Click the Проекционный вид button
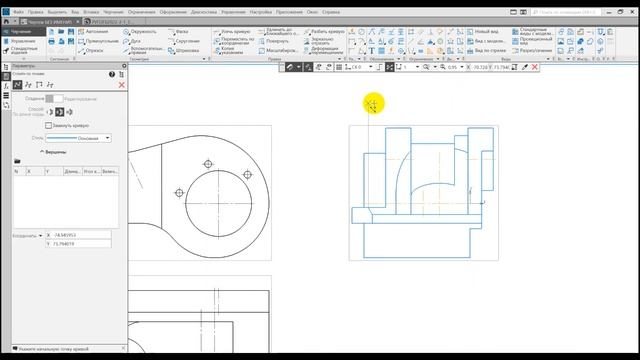This screenshot has width=640, height=360. (532, 41)
